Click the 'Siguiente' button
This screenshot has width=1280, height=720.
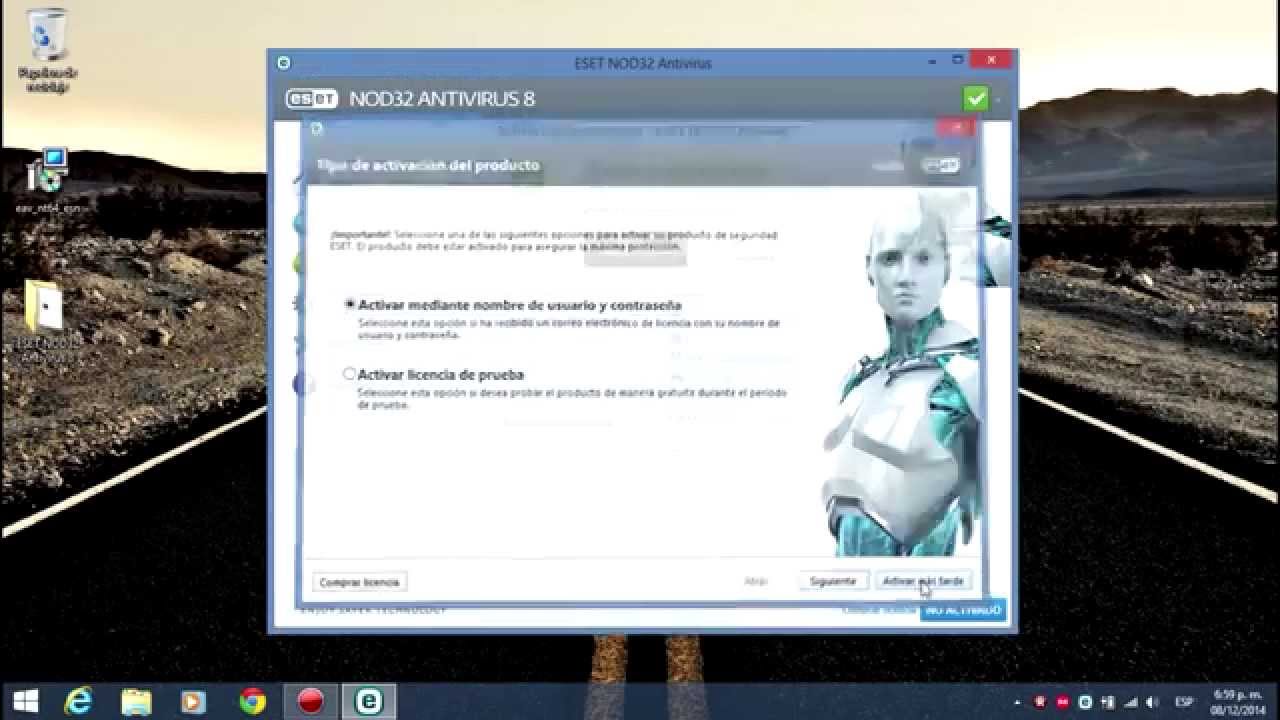tap(833, 581)
